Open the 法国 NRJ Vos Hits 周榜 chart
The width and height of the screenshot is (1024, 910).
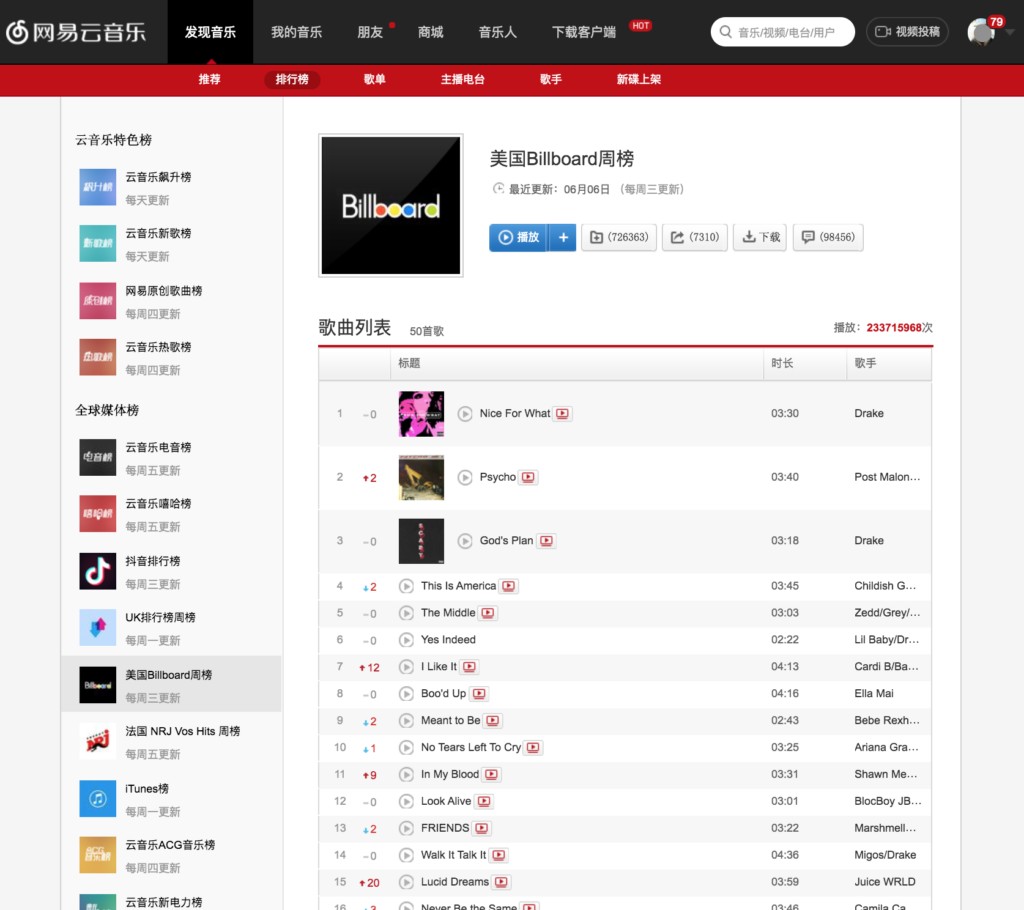172,742
